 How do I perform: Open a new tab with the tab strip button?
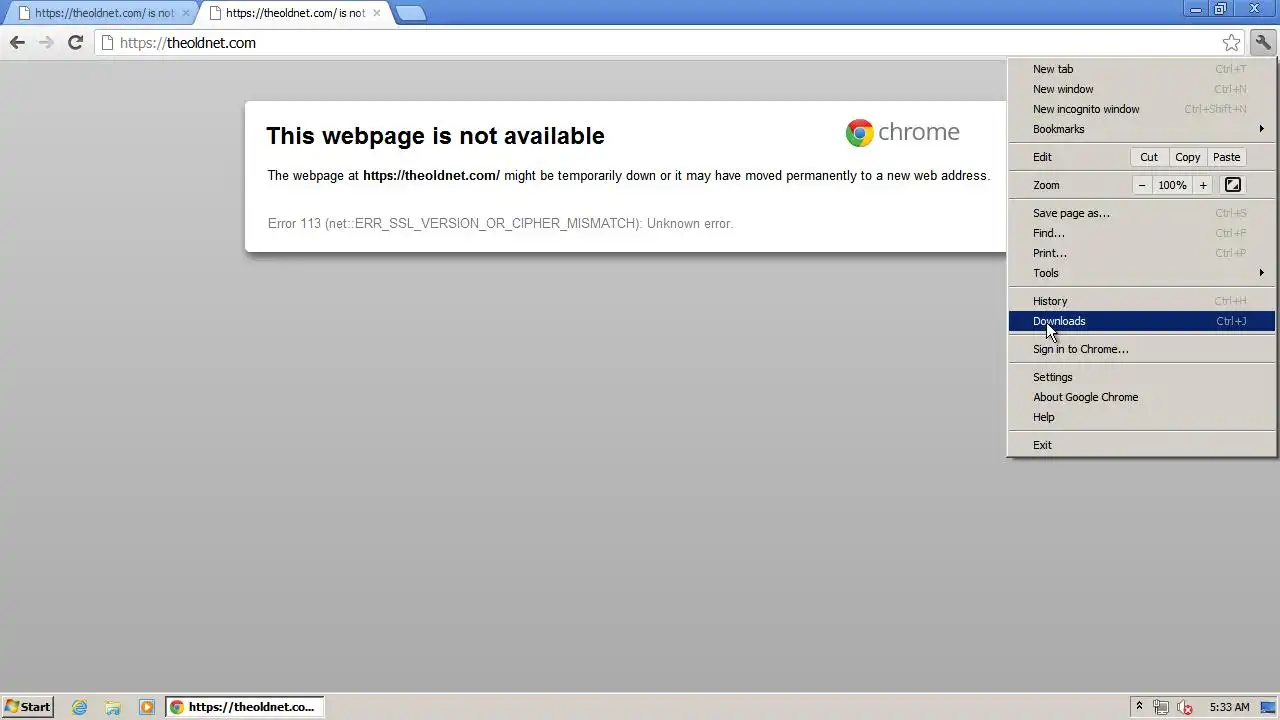click(x=410, y=13)
